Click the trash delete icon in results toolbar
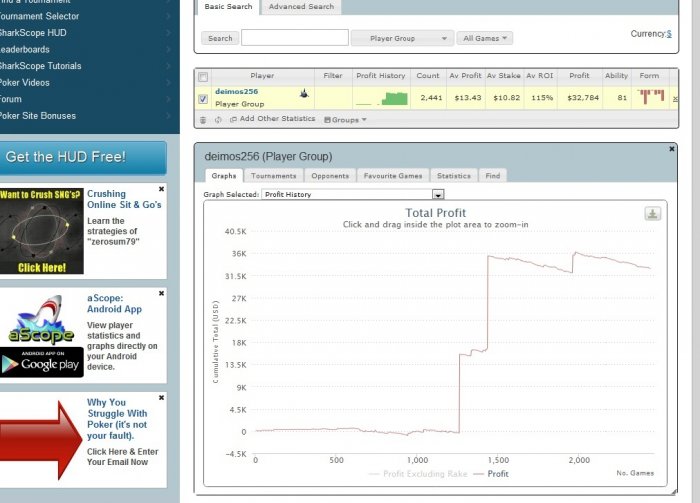 pyautogui.click(x=203, y=120)
